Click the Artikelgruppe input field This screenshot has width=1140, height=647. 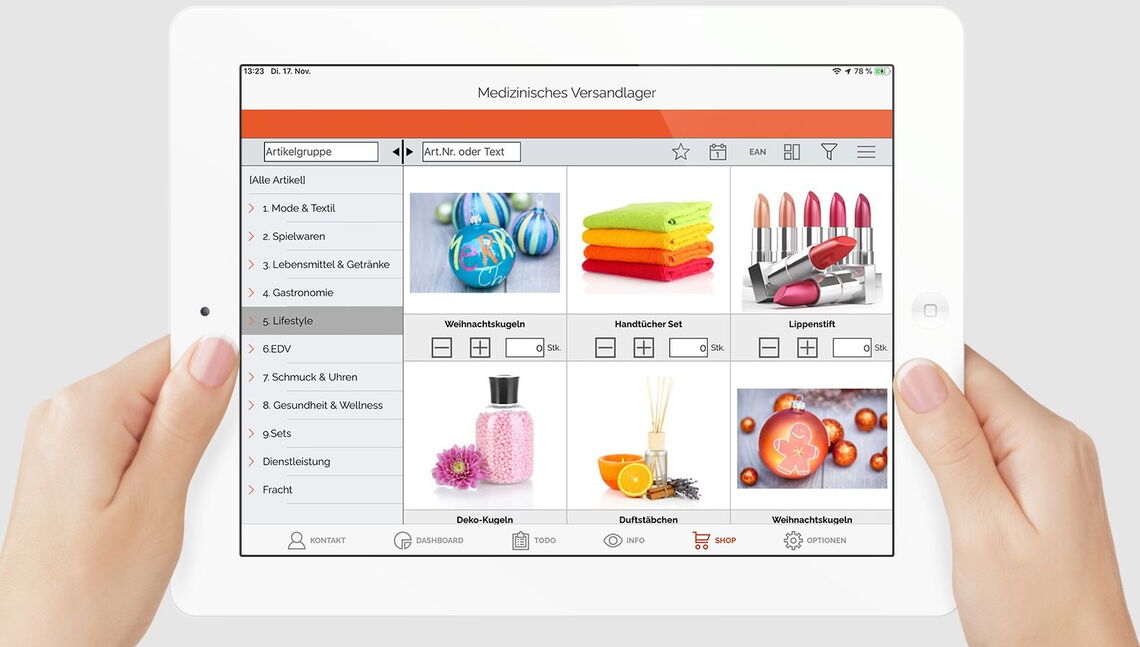point(320,152)
